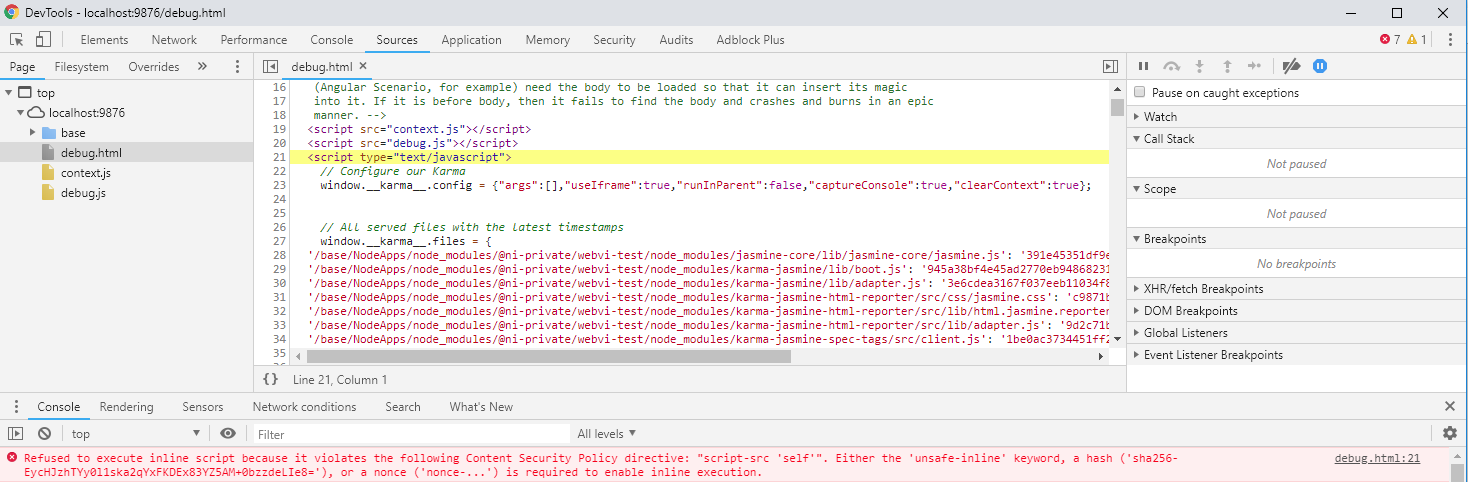
Task: Toggle Pause on exceptions button
Action: (1320, 67)
